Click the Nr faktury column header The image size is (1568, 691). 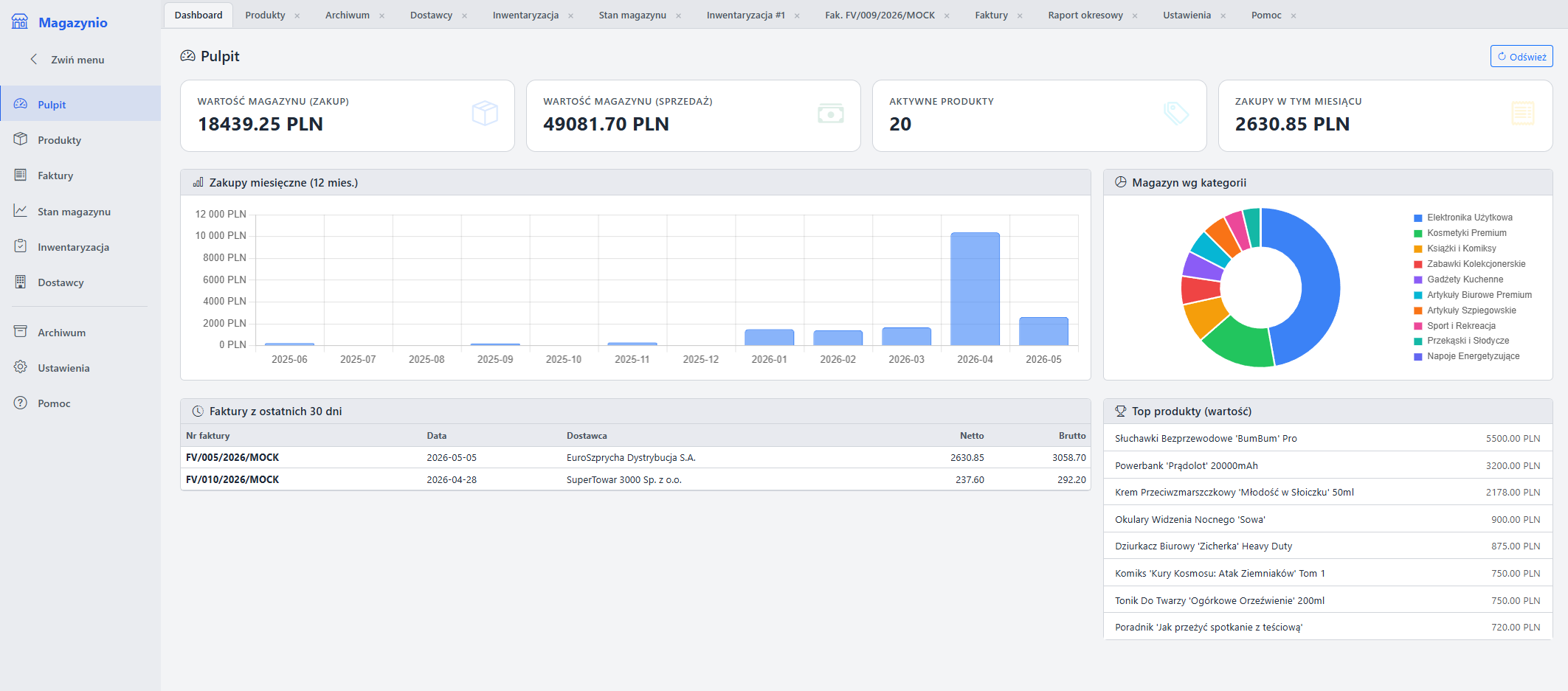pyautogui.click(x=208, y=436)
